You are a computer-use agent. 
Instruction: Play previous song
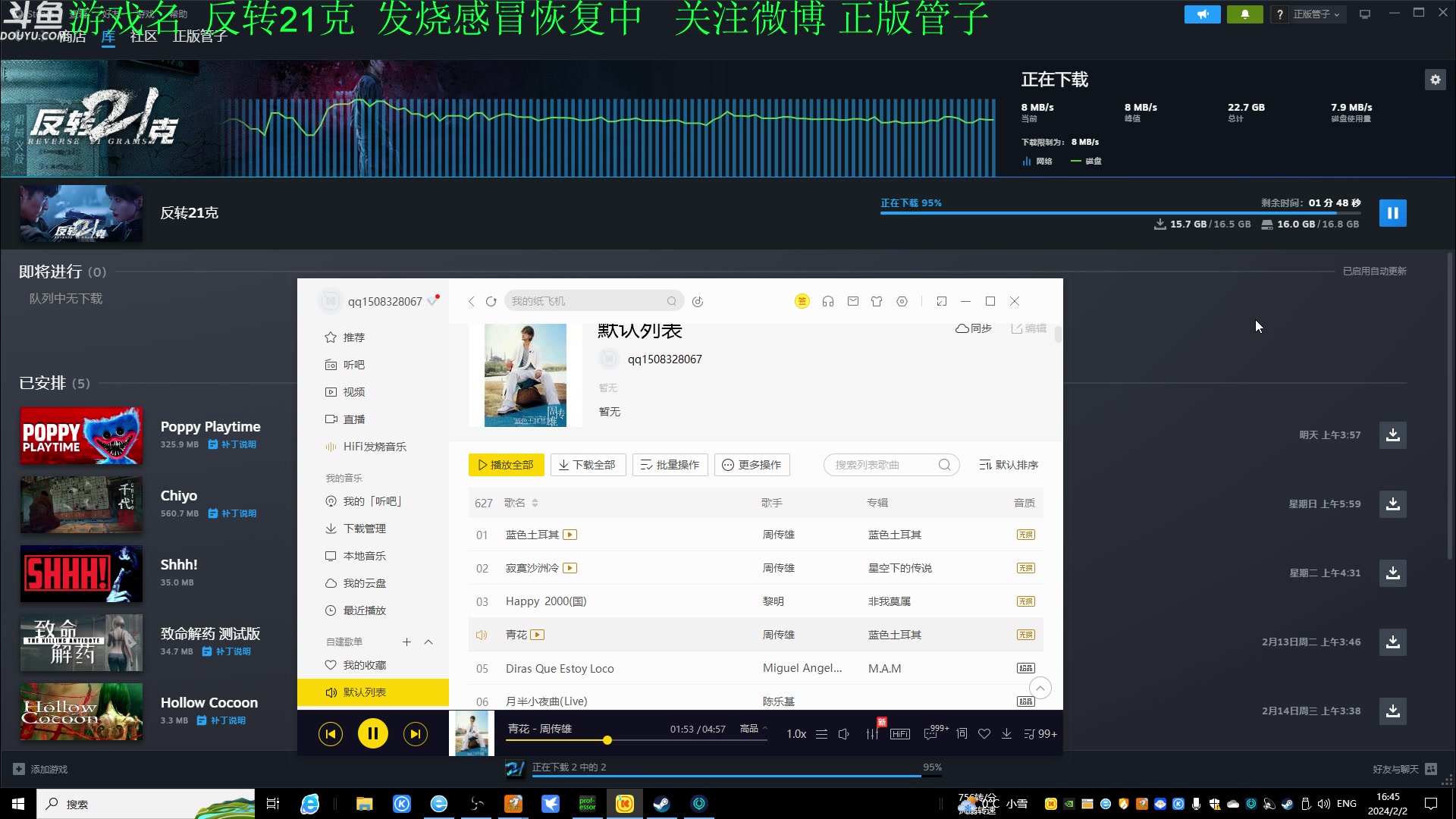[331, 734]
